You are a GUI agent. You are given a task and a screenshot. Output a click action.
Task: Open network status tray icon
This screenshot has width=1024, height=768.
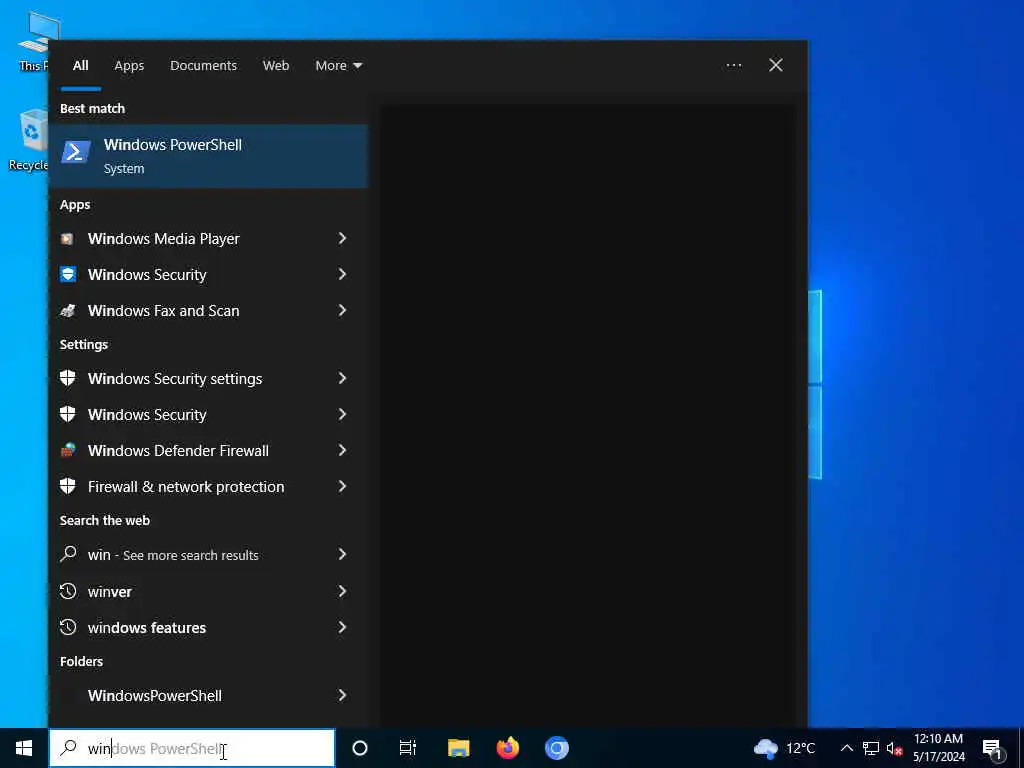point(871,748)
